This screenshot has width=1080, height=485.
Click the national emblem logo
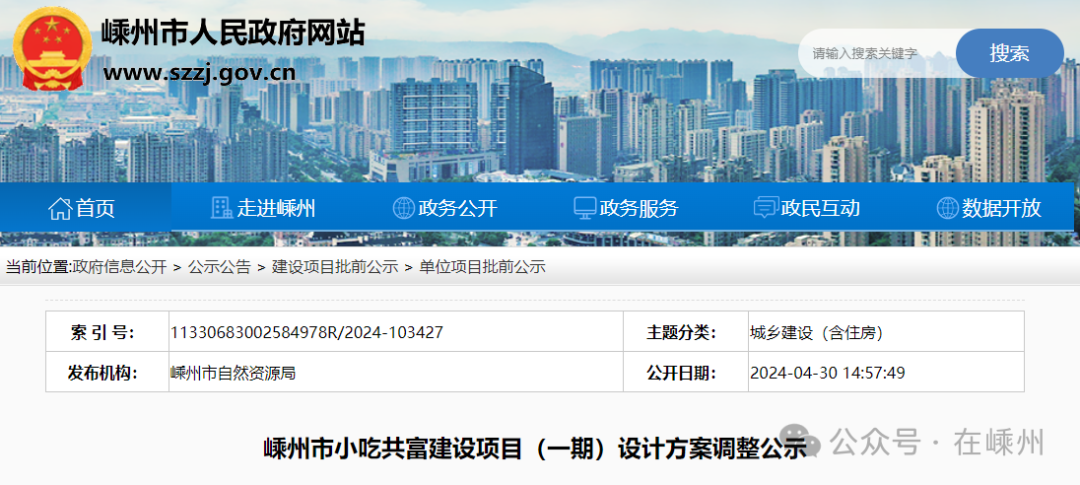point(52,51)
